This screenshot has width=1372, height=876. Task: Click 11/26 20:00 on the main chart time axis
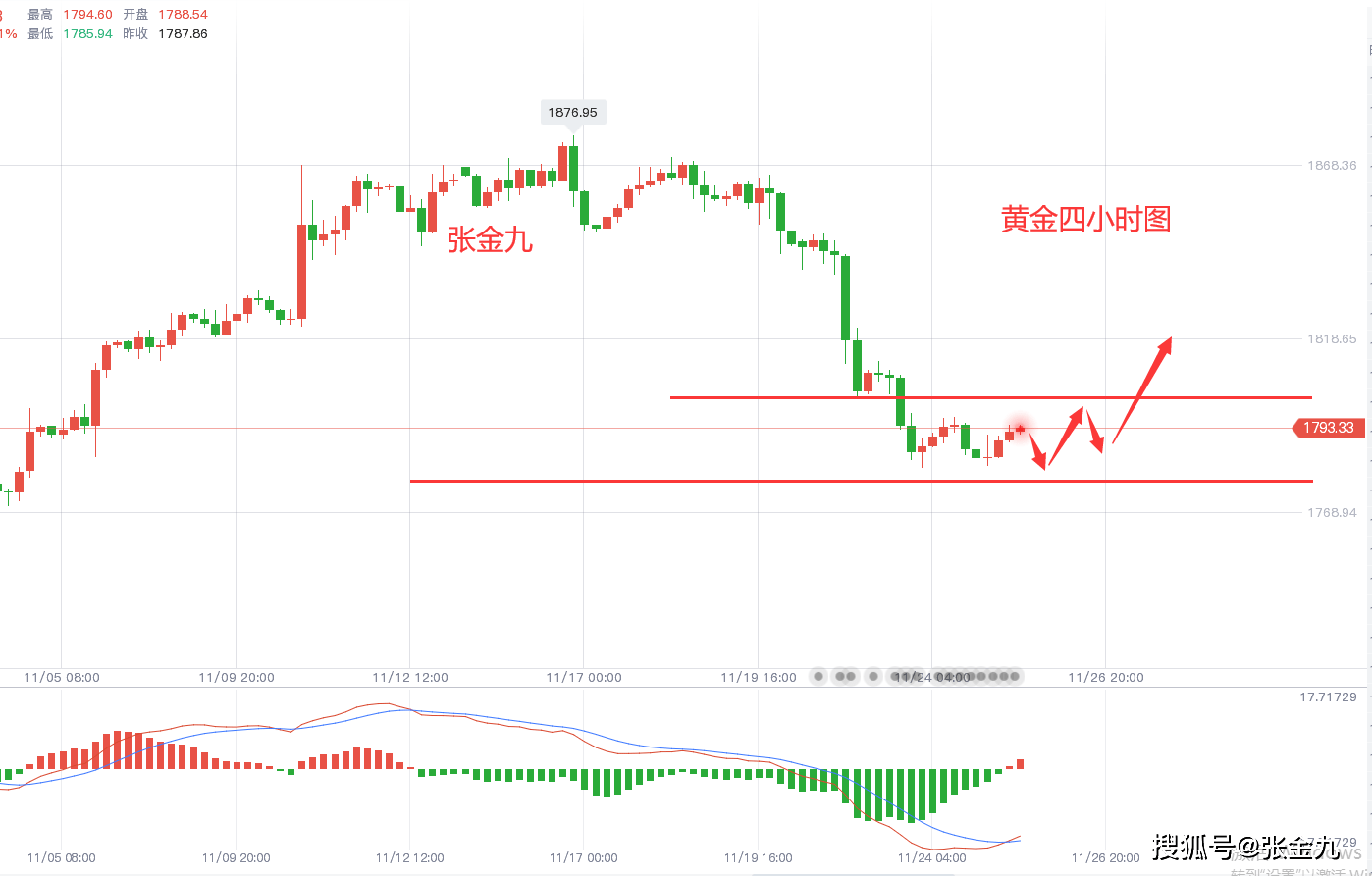[x=1105, y=677]
